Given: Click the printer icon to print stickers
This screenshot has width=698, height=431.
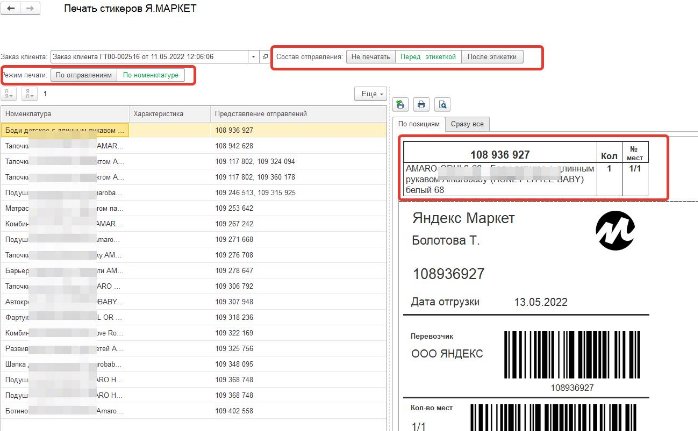Looking at the screenshot, I should pyautogui.click(x=421, y=104).
